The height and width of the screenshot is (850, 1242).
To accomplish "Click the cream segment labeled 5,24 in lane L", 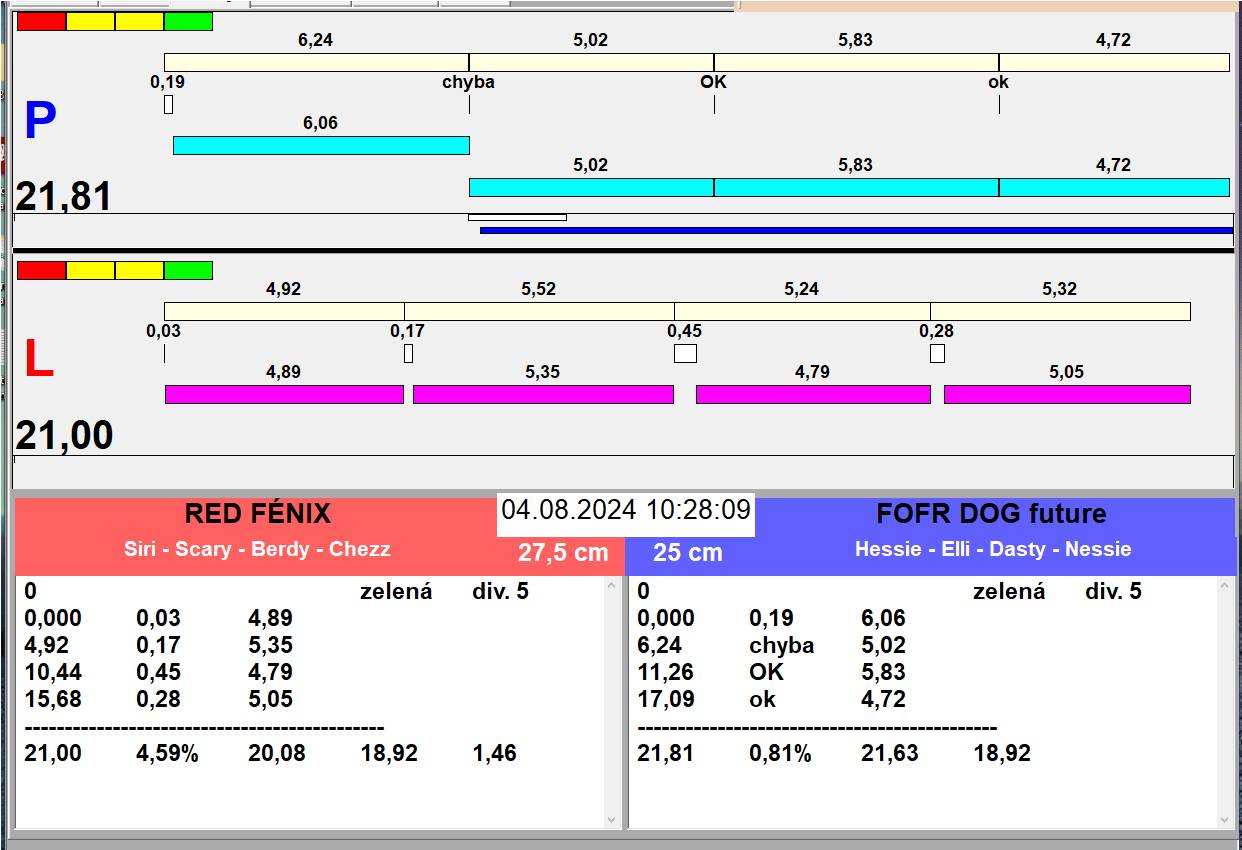I will 802,311.
